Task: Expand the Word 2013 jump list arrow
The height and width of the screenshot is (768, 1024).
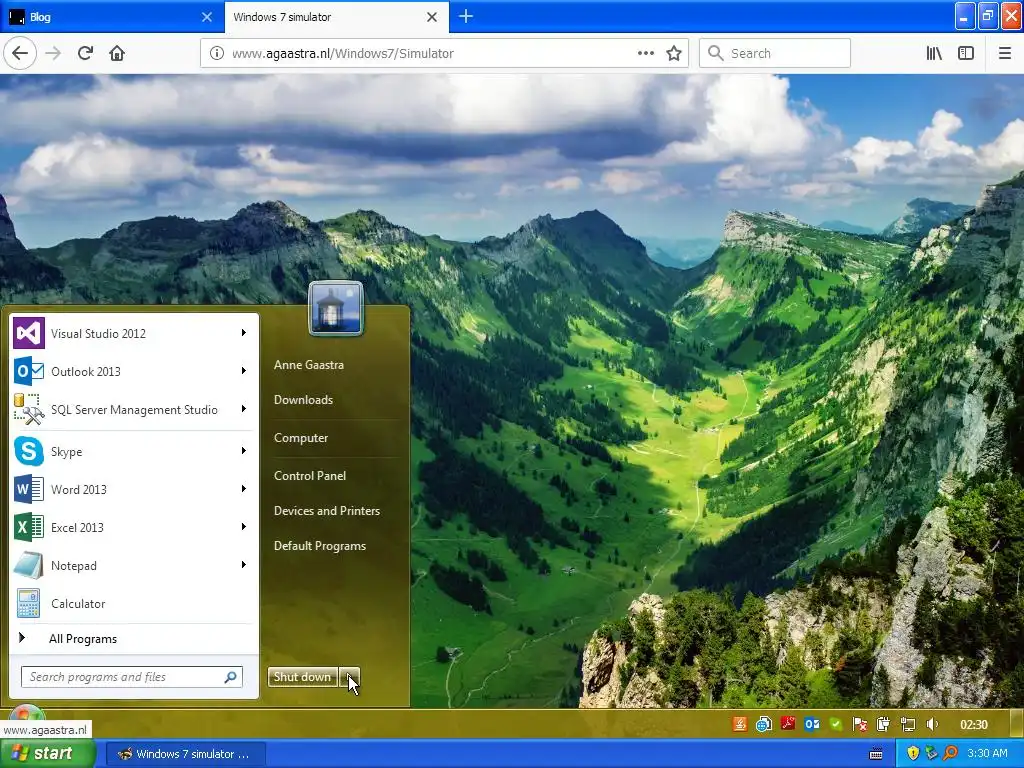Action: [244, 488]
